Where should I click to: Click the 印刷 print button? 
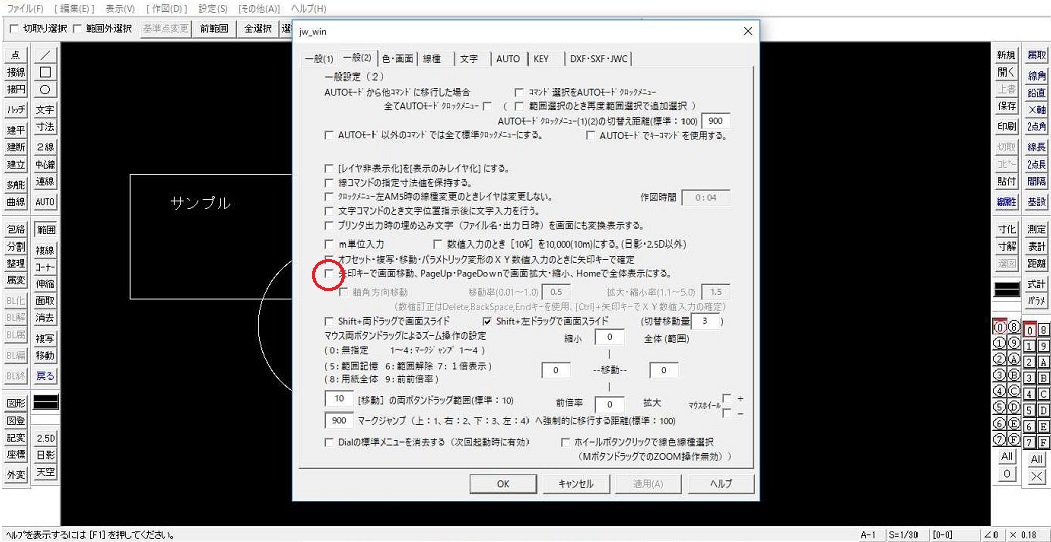1006,127
